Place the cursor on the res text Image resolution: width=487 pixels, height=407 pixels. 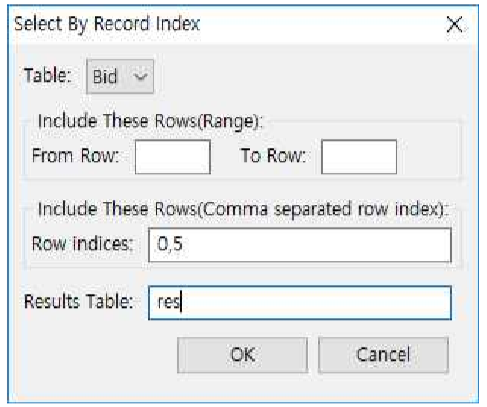(x=168, y=302)
